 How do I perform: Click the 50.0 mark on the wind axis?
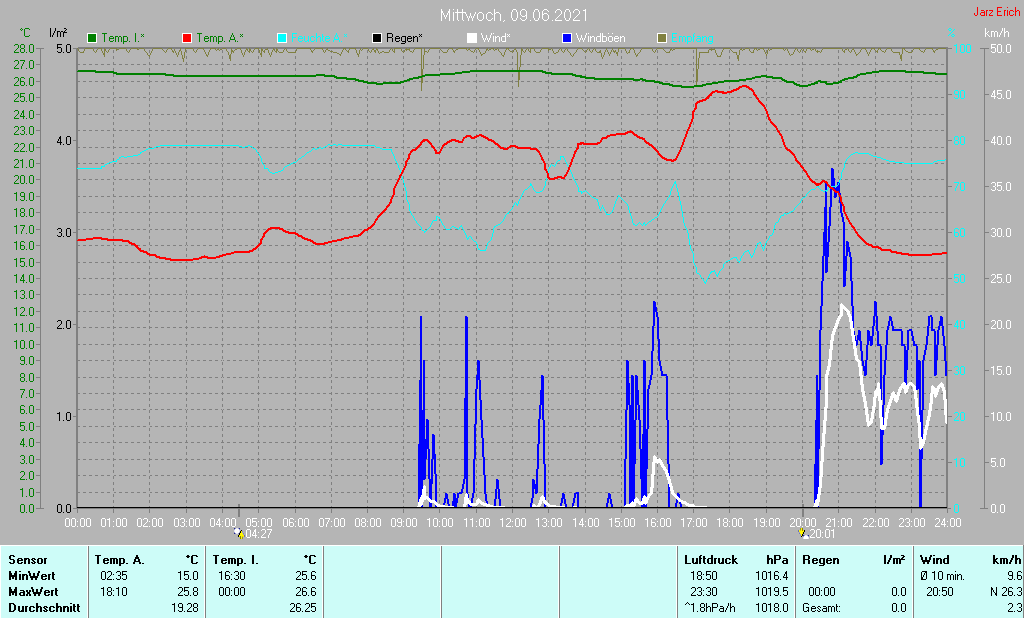1001,48
